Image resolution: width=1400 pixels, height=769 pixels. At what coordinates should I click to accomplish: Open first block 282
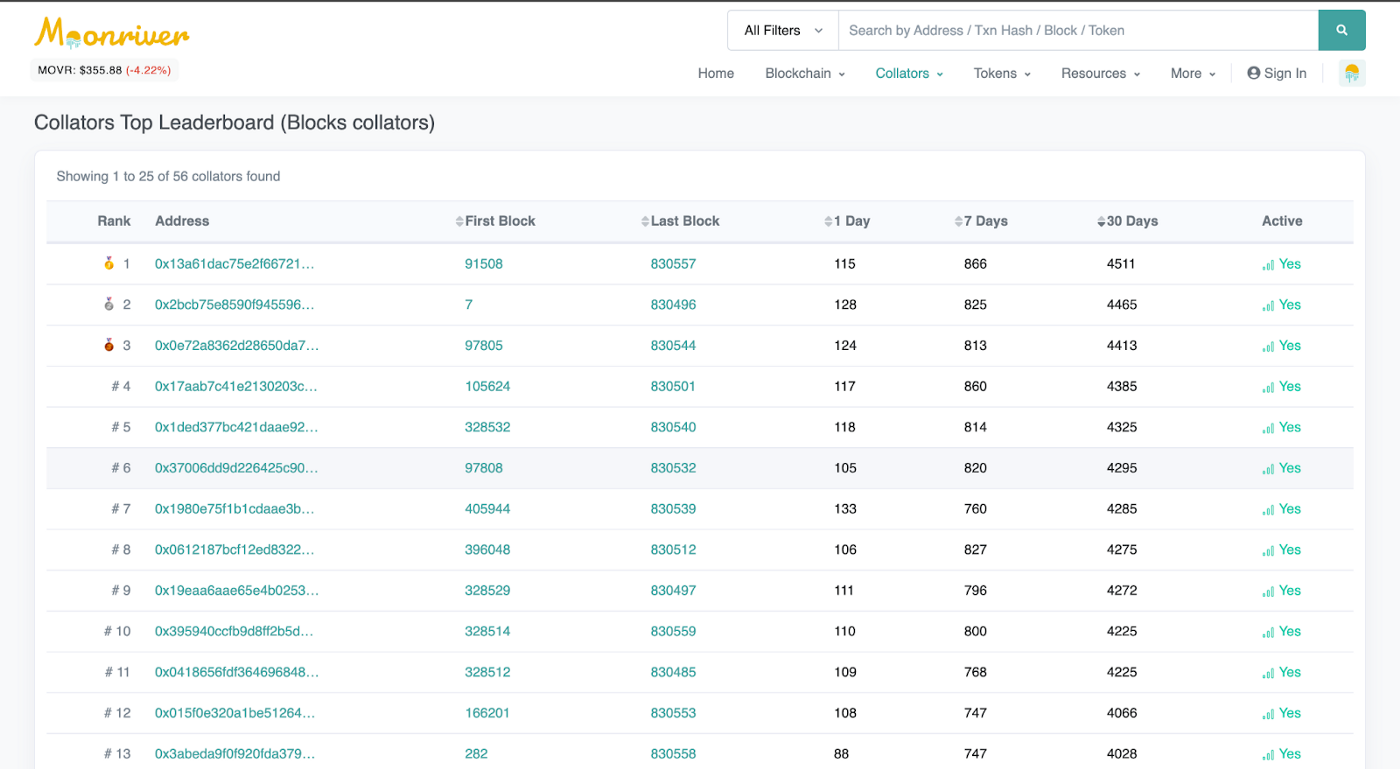[x=476, y=754]
